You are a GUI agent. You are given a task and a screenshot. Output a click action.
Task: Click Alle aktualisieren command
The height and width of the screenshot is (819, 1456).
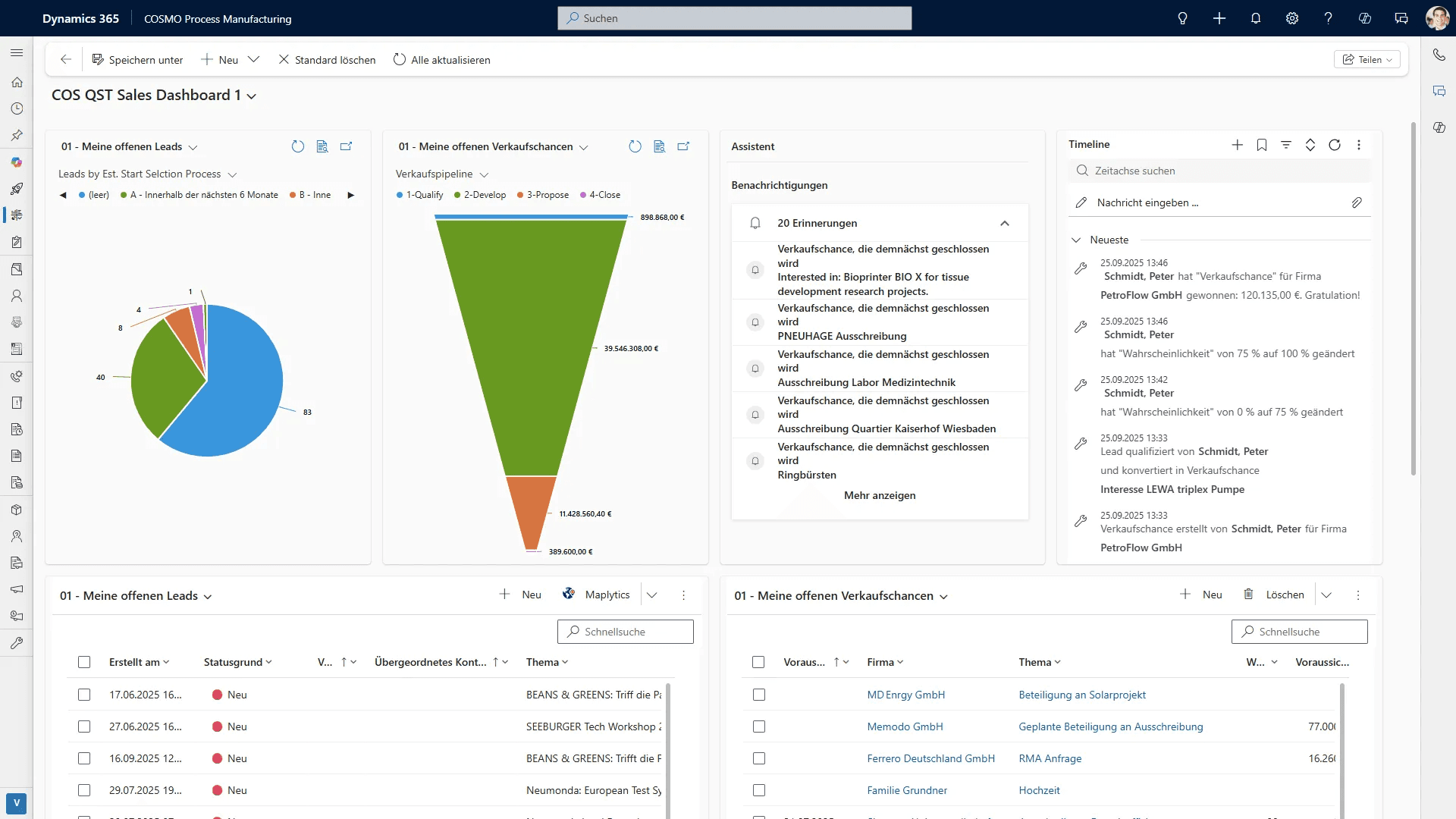tap(441, 59)
